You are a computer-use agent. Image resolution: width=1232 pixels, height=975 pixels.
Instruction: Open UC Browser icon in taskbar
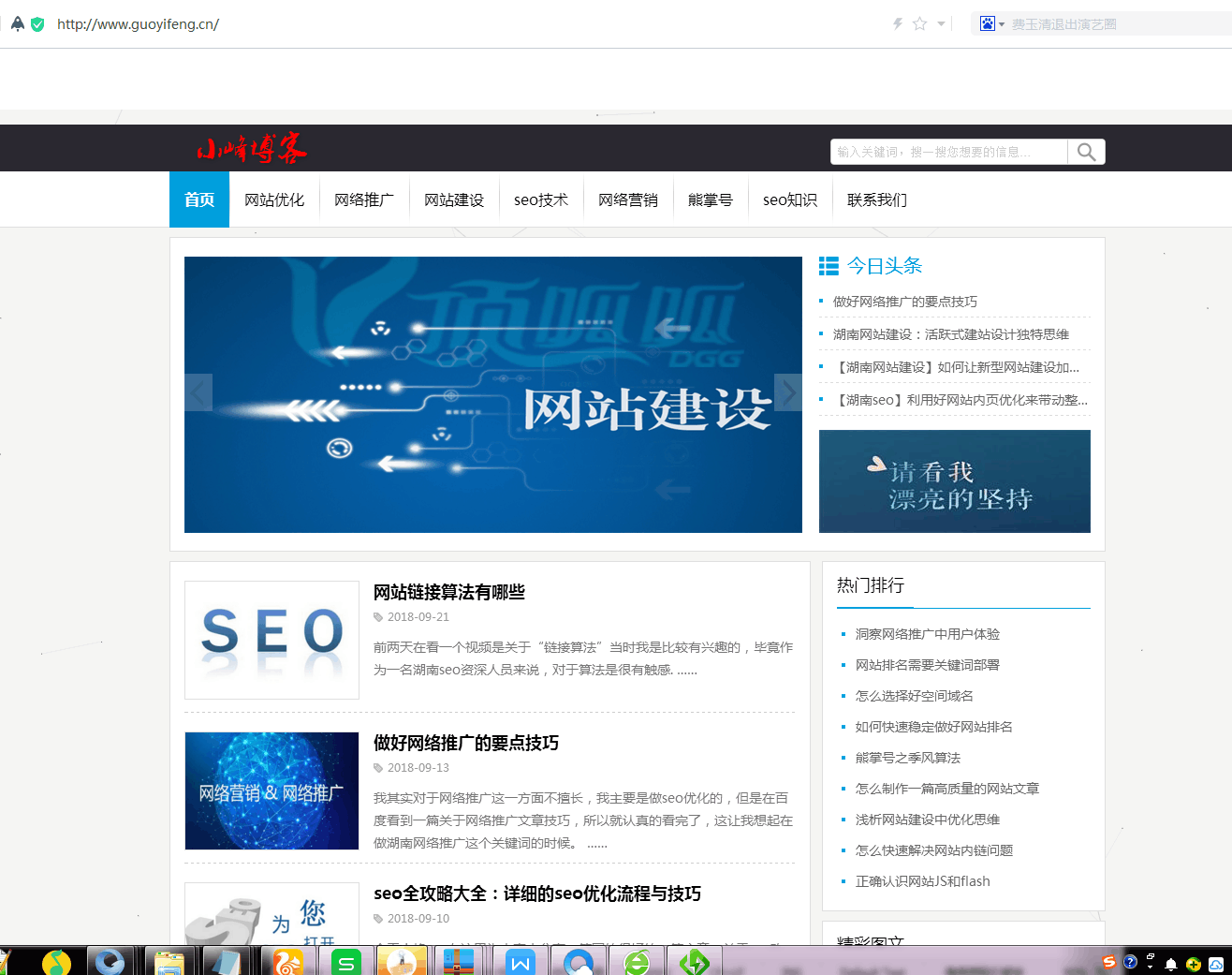point(287,962)
